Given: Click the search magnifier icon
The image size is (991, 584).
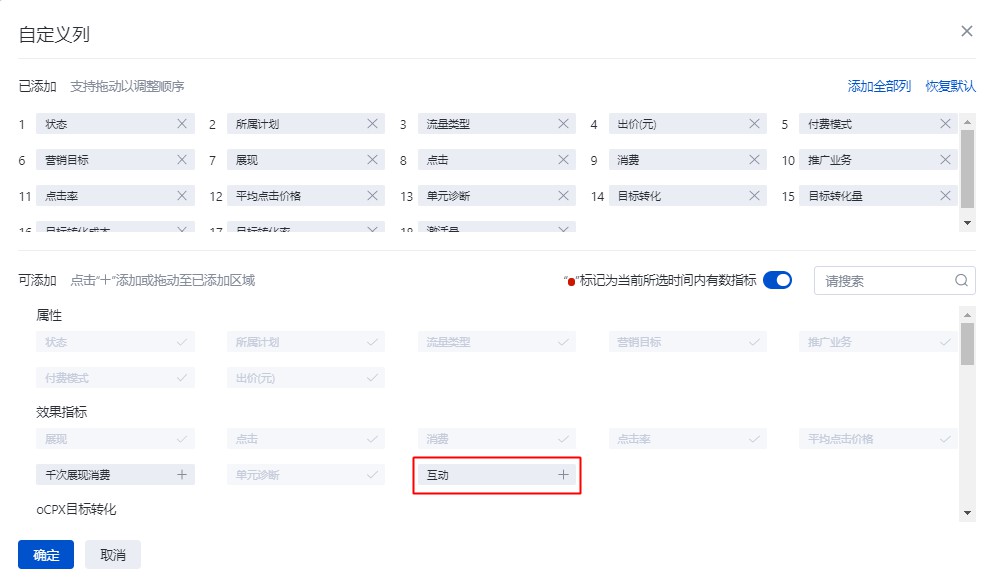Looking at the screenshot, I should (962, 281).
